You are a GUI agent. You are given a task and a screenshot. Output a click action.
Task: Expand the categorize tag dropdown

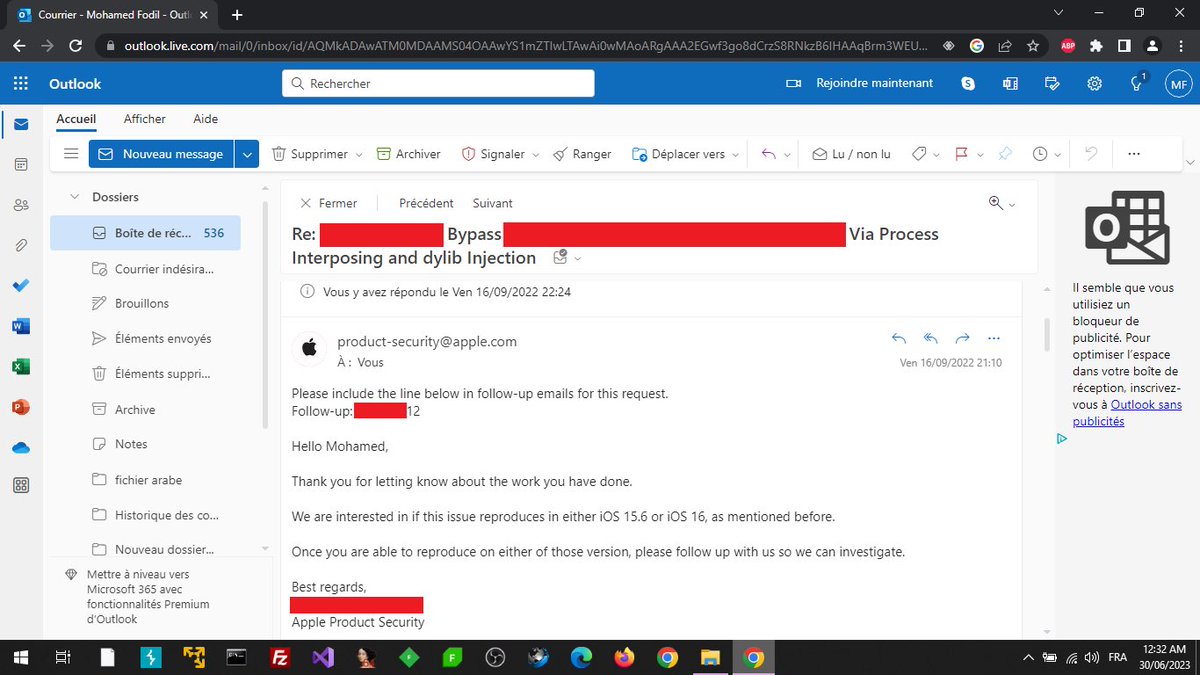936,155
